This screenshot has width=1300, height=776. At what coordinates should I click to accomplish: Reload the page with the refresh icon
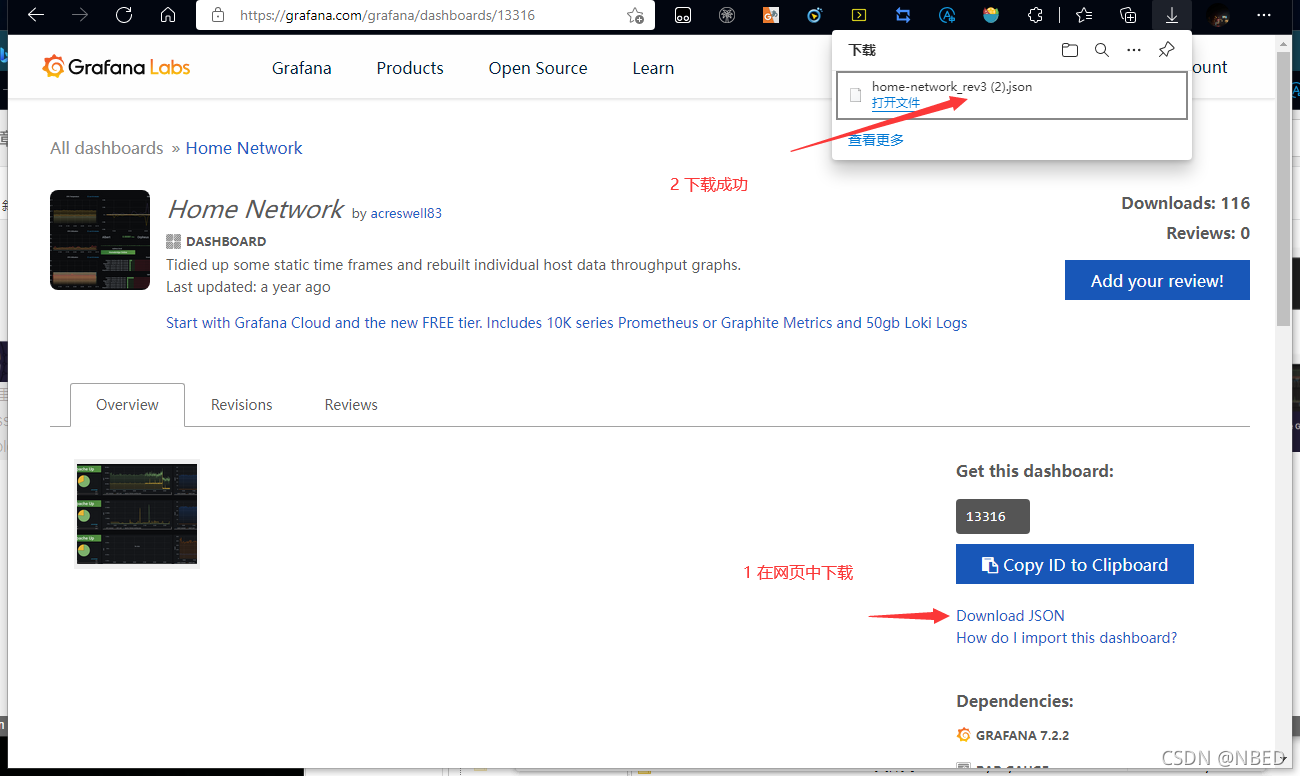pos(124,15)
